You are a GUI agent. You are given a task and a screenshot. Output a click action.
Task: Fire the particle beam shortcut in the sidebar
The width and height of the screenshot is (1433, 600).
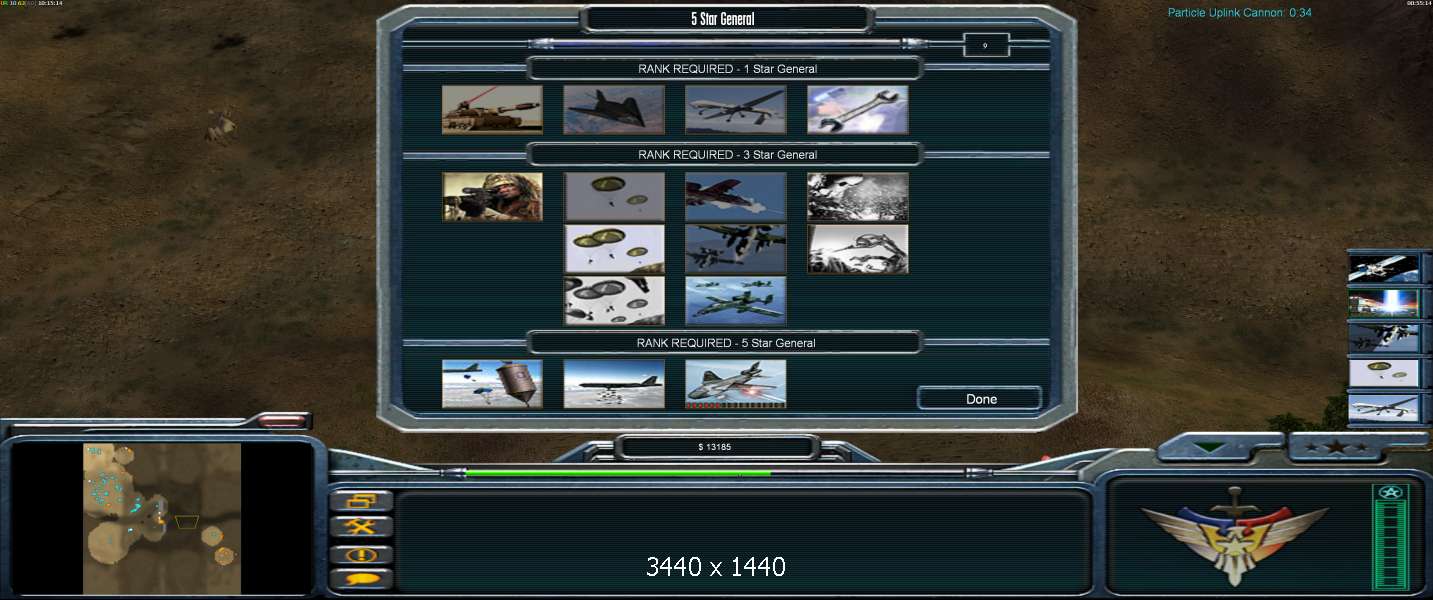click(1384, 303)
